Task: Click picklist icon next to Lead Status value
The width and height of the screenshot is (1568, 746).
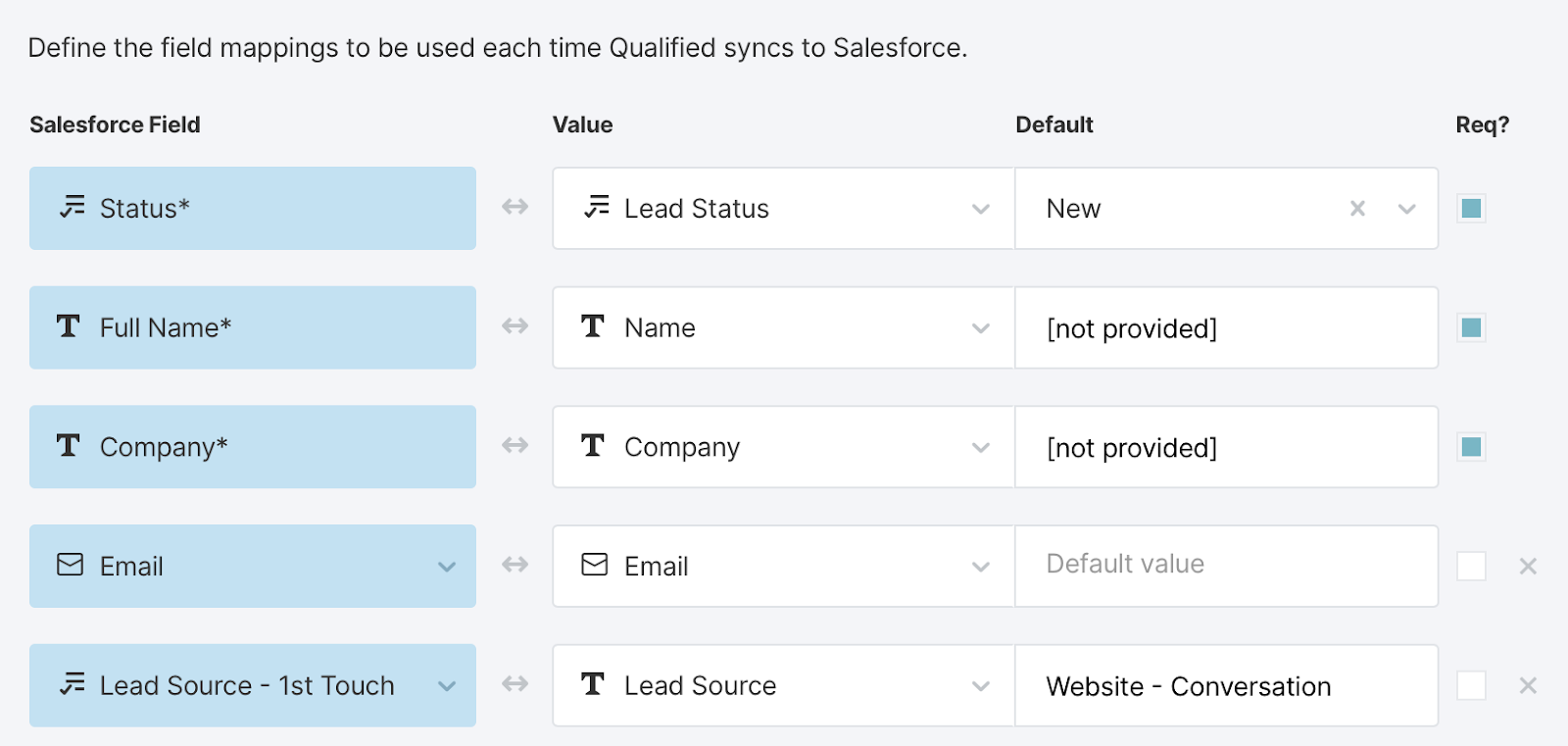Action: point(596,207)
